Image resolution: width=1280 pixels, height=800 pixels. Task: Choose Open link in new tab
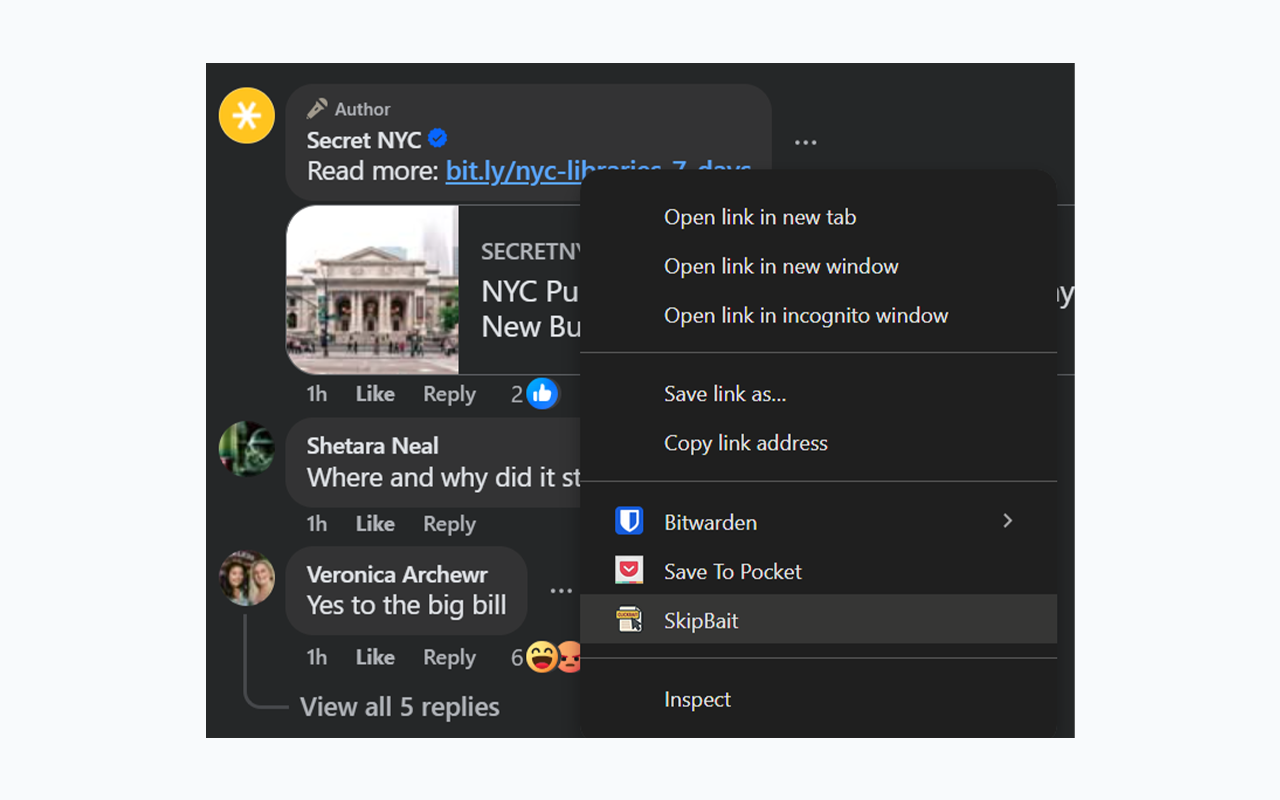(818, 217)
